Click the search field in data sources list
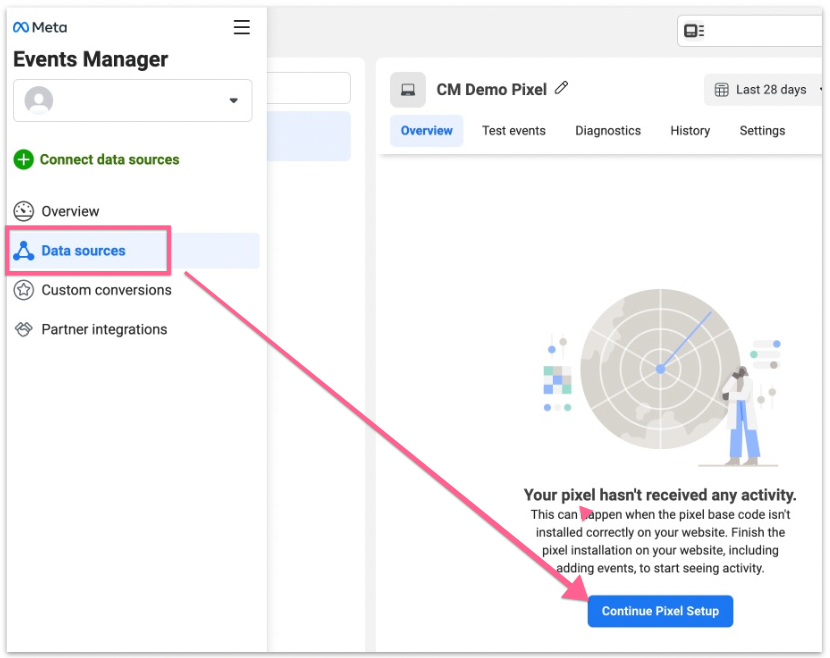Screen dimensions: 830x658 [x=308, y=88]
